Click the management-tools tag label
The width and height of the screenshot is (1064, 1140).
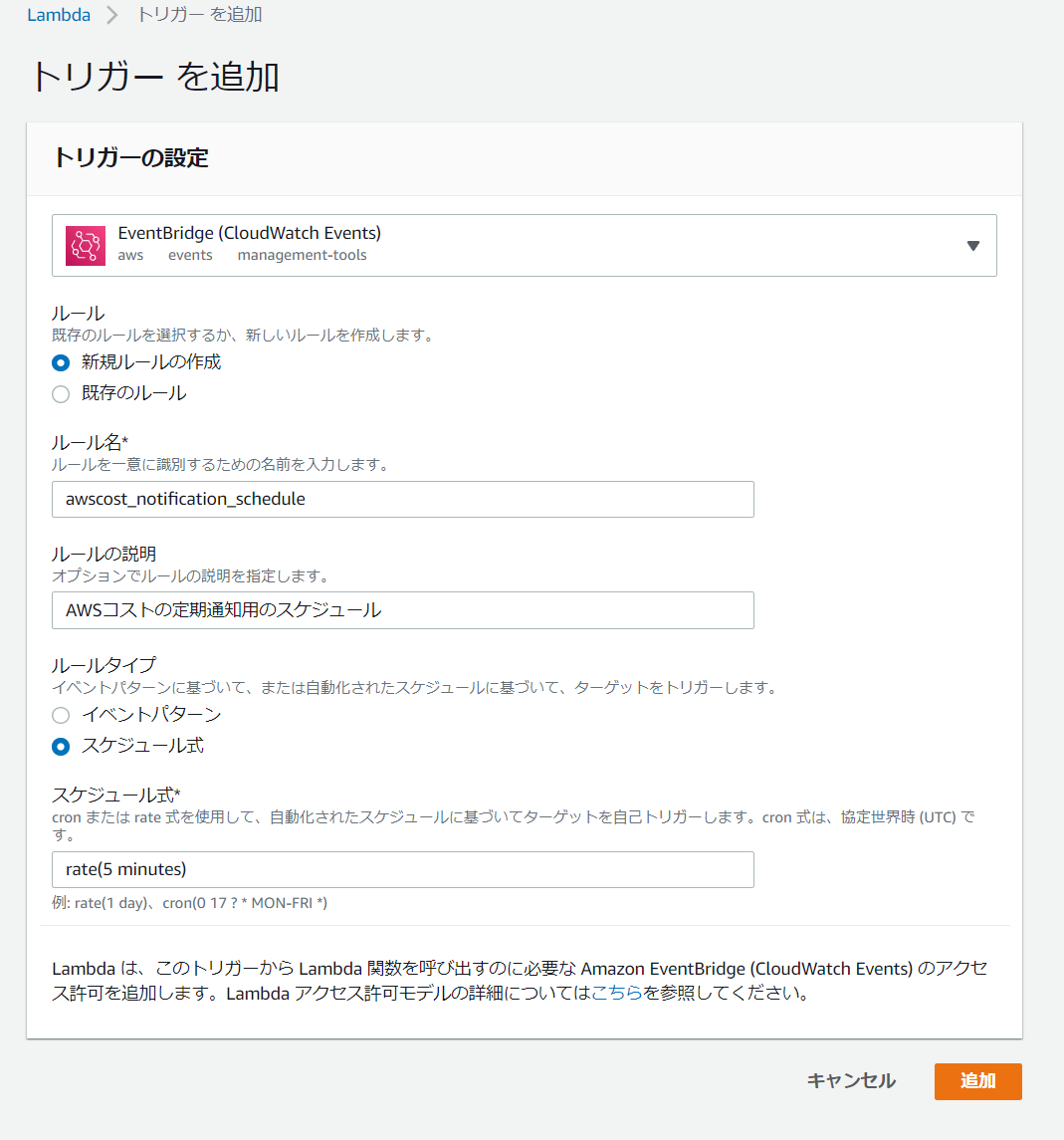pos(302,255)
